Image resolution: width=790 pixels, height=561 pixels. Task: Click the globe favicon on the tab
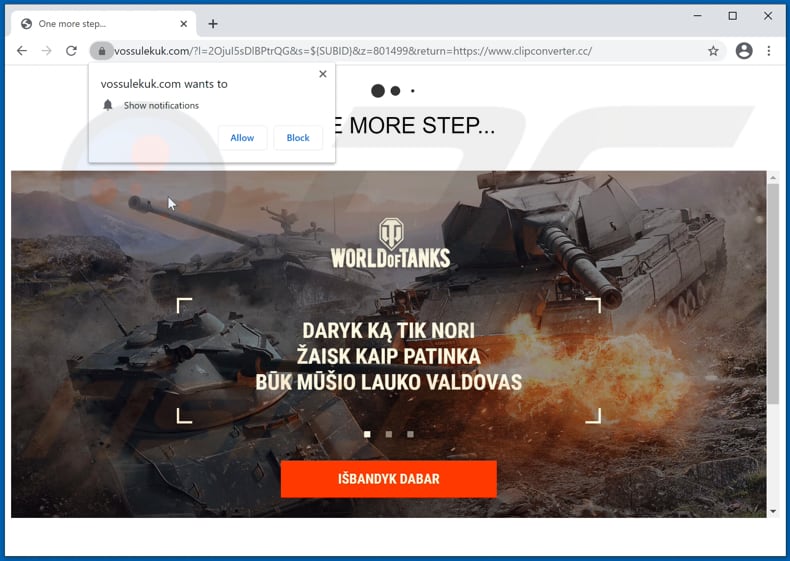(27, 24)
